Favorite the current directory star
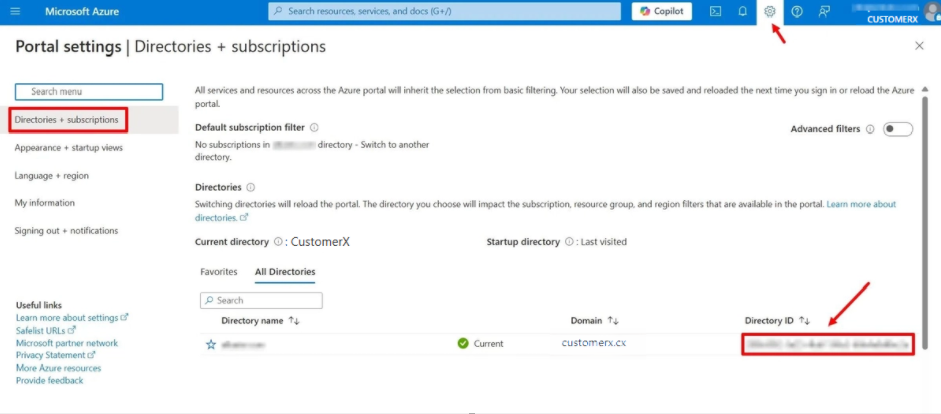Viewport: 941px width, 414px height. click(211, 344)
